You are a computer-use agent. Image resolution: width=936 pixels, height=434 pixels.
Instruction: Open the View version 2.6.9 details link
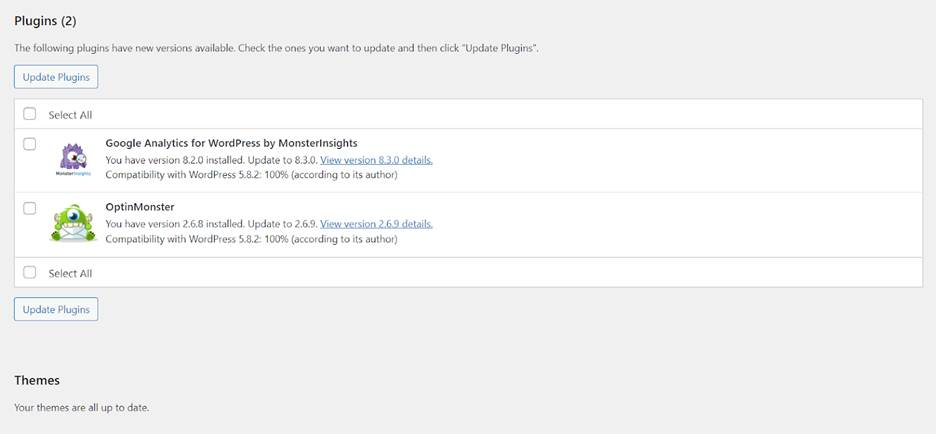point(376,224)
